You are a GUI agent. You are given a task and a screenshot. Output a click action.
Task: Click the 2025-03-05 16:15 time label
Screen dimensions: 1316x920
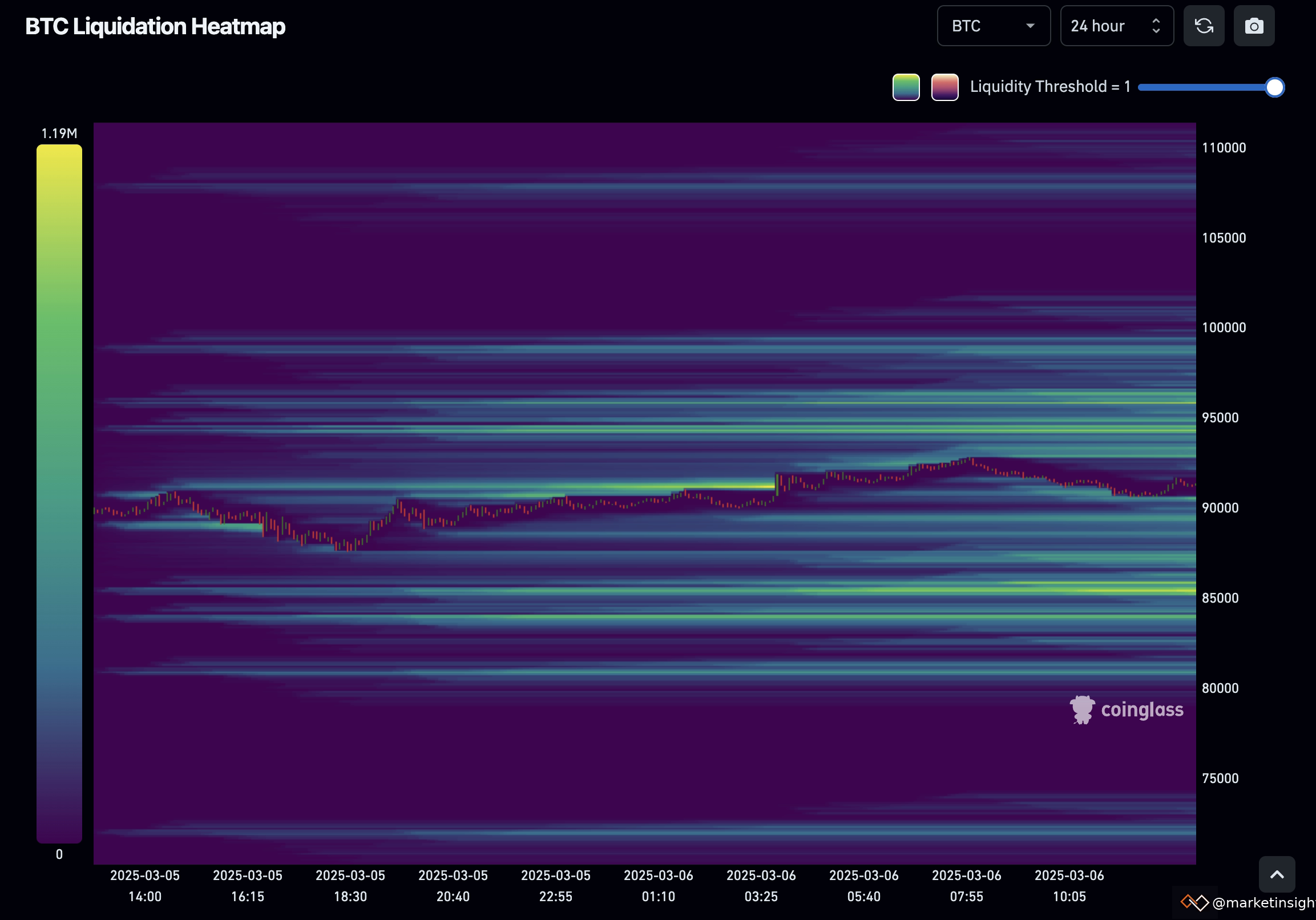[x=248, y=886]
